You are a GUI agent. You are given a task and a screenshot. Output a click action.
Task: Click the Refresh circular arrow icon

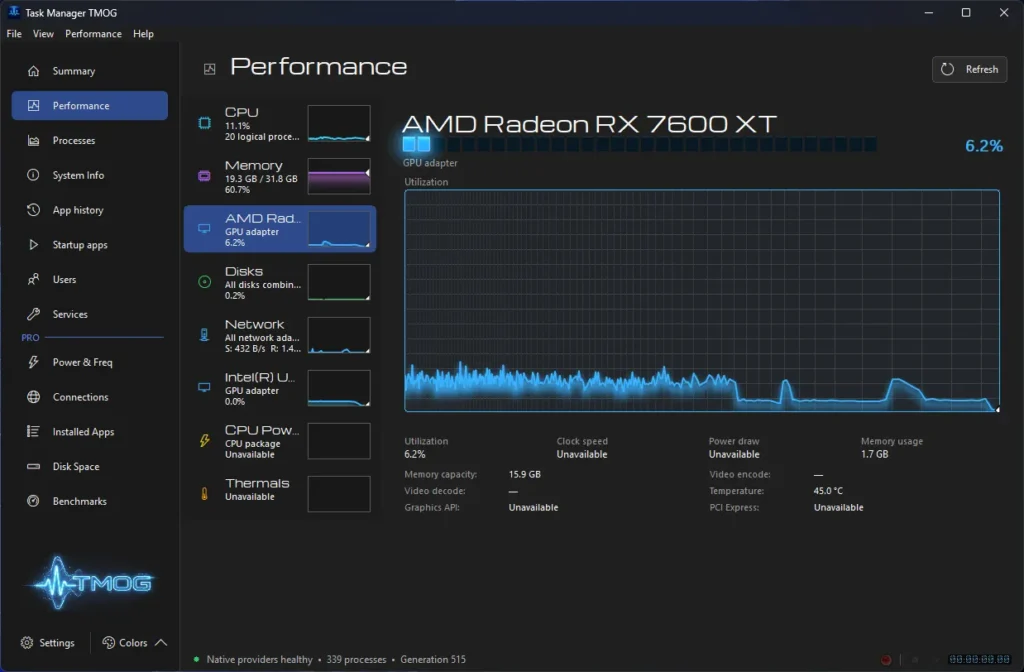tap(947, 69)
